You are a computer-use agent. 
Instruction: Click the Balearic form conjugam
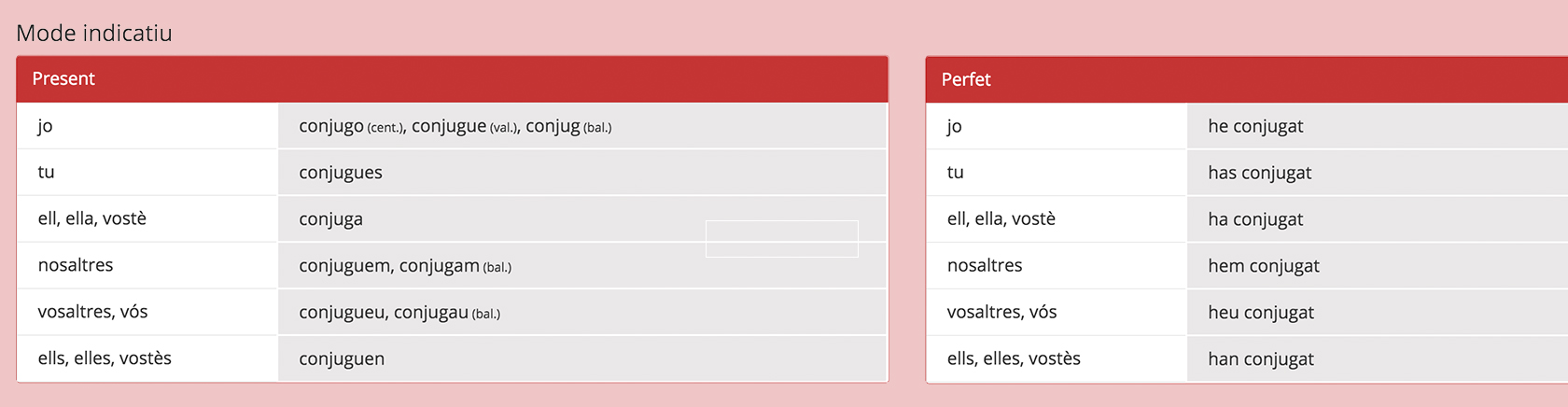[x=439, y=266]
